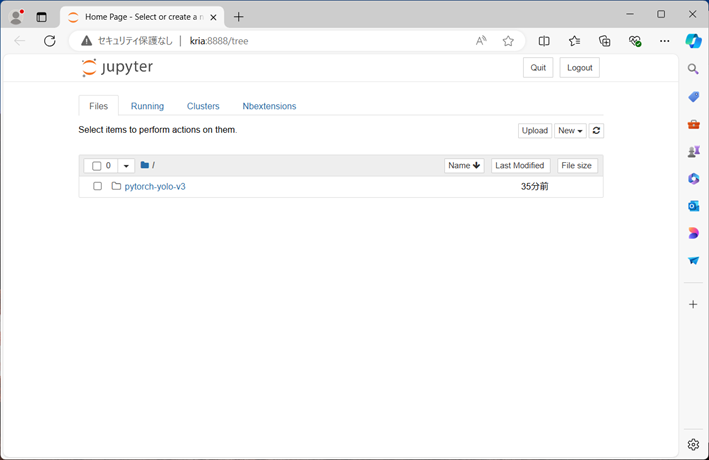
Task: Open sidebar settings gear
Action: point(693,444)
